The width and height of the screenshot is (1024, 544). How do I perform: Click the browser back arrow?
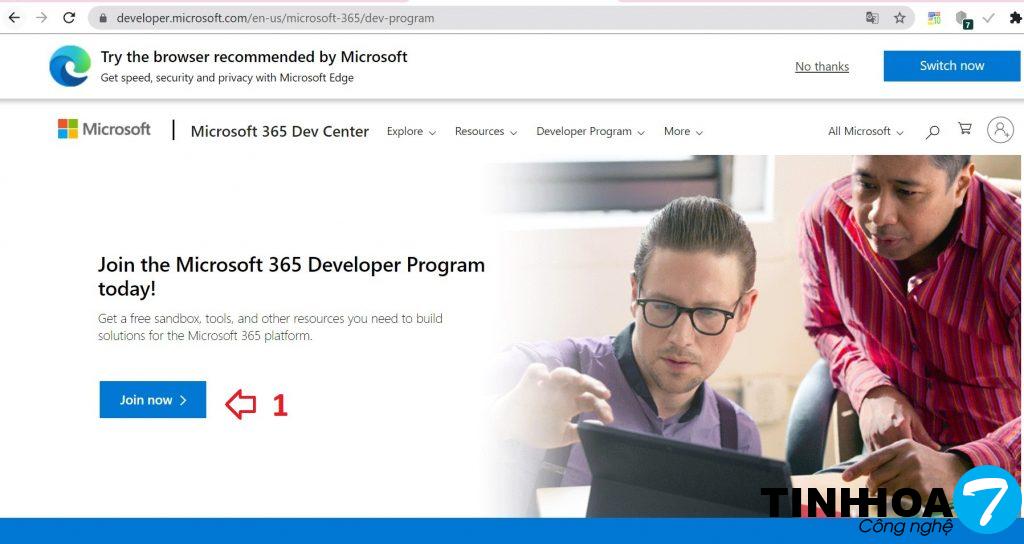click(14, 18)
